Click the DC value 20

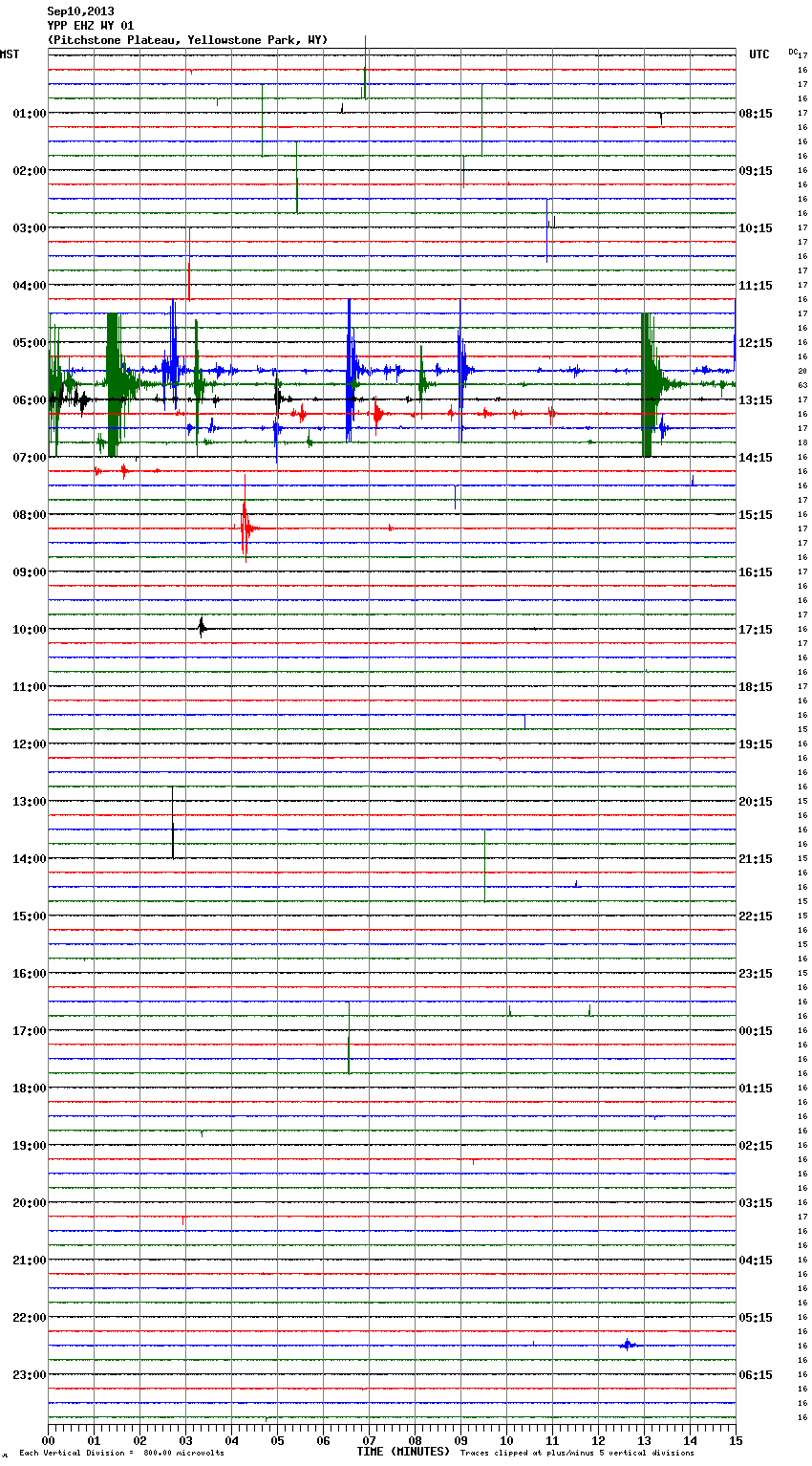pyautogui.click(x=802, y=371)
